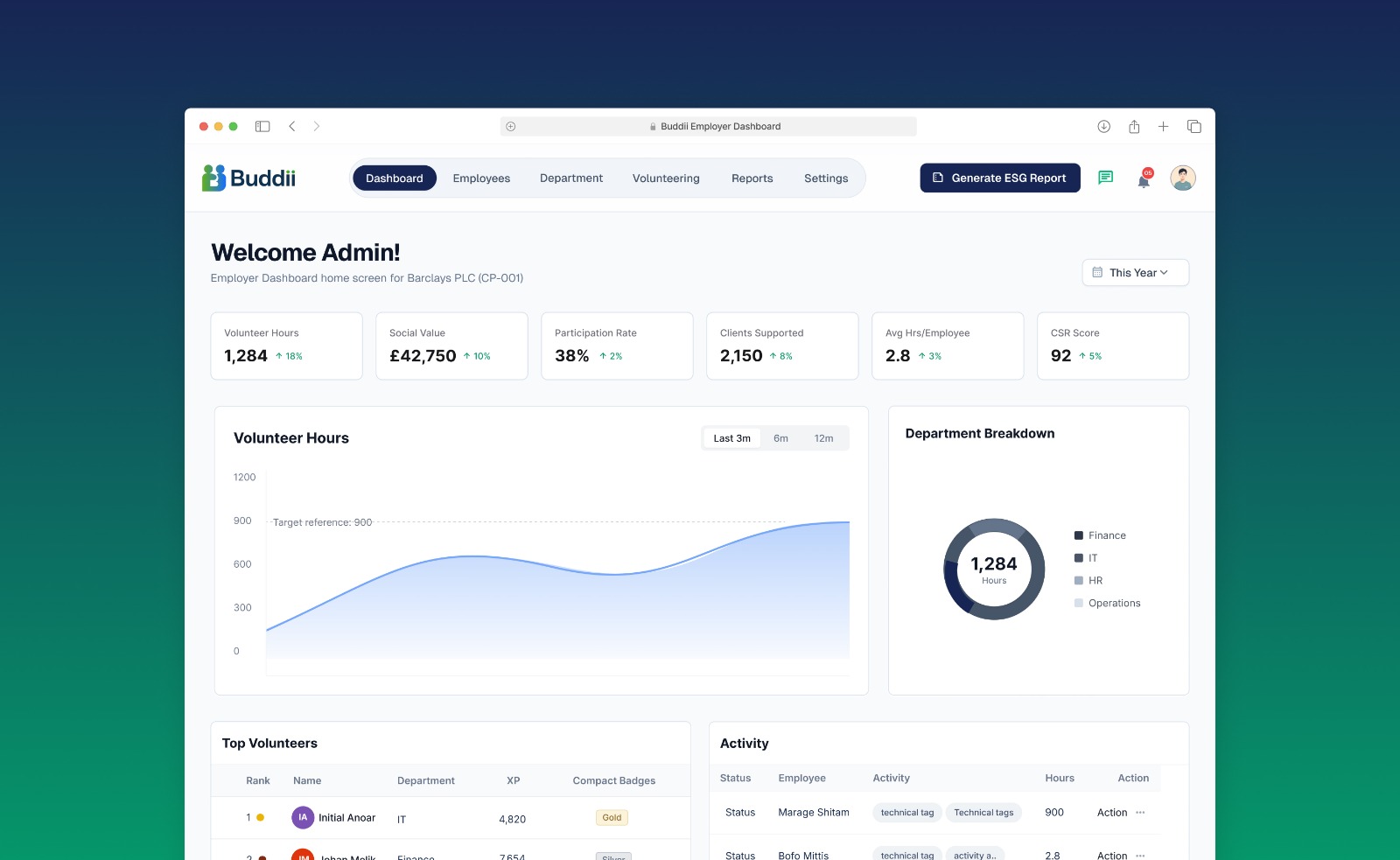Viewport: 1400px width, 860px height.
Task: Show browser tab overview icon
Action: [1193, 126]
